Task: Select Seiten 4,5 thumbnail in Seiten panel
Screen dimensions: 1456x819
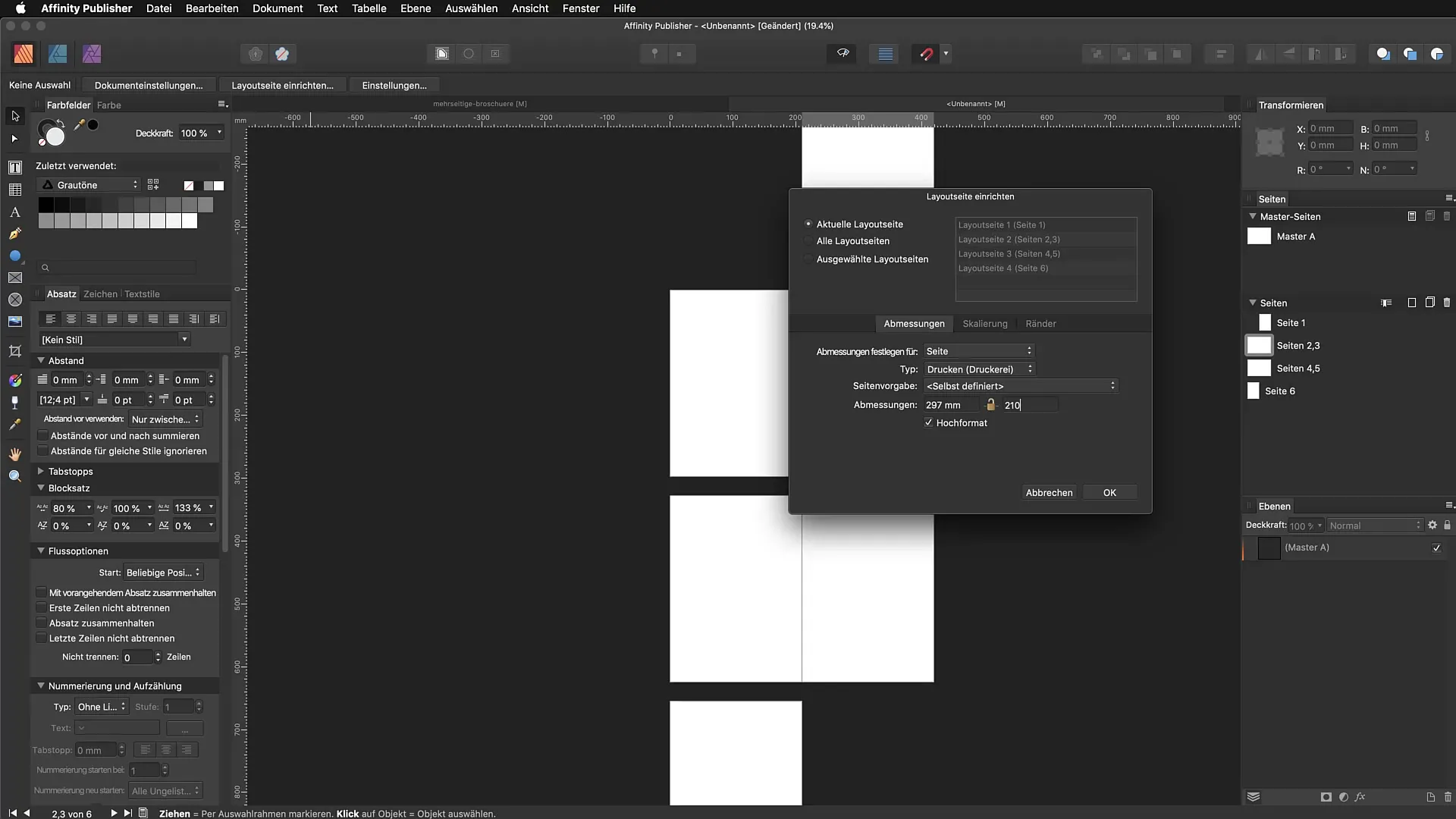Action: pos(1259,368)
